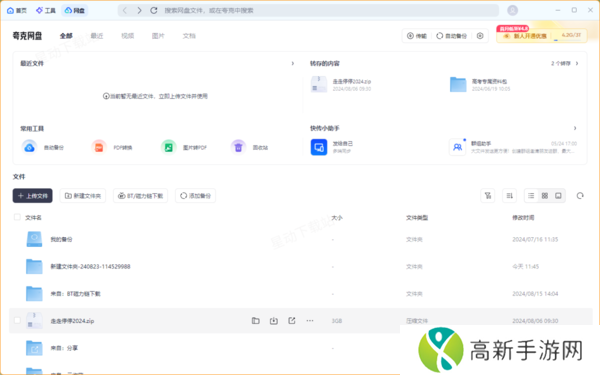Select the 2024.zip file name
The height and width of the screenshot is (375, 600).
[72, 321]
